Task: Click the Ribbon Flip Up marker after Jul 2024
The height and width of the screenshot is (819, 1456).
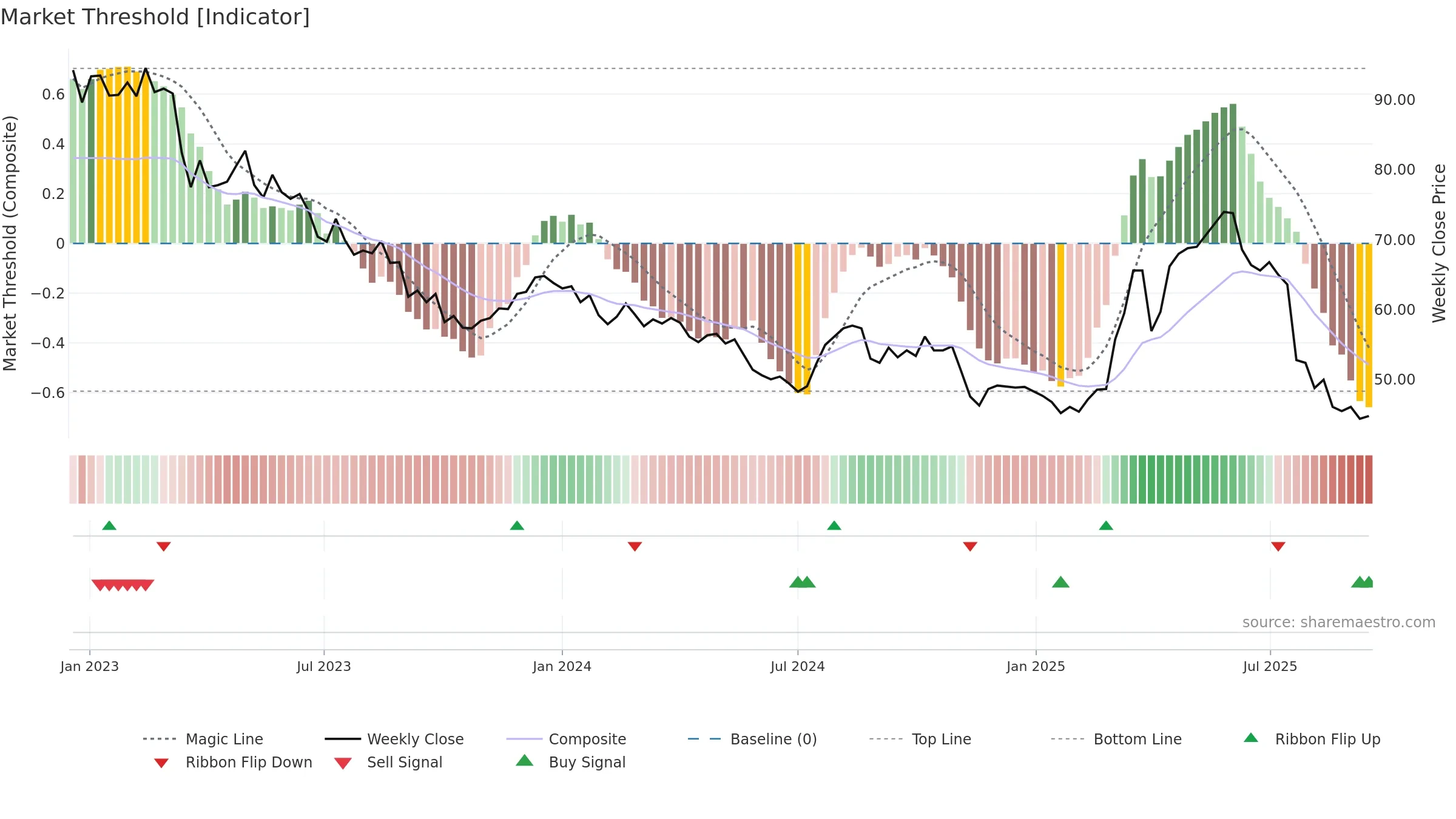Action: [x=834, y=525]
